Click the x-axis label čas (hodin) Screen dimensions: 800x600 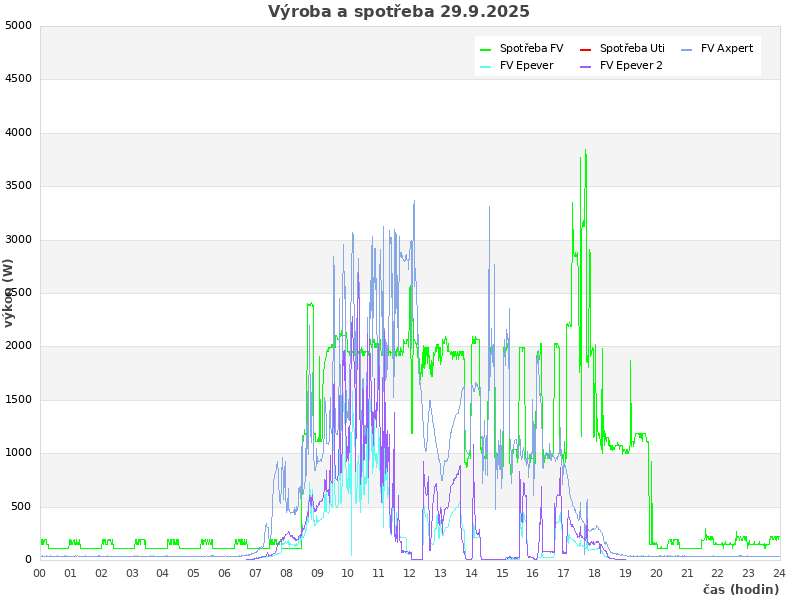point(740,590)
